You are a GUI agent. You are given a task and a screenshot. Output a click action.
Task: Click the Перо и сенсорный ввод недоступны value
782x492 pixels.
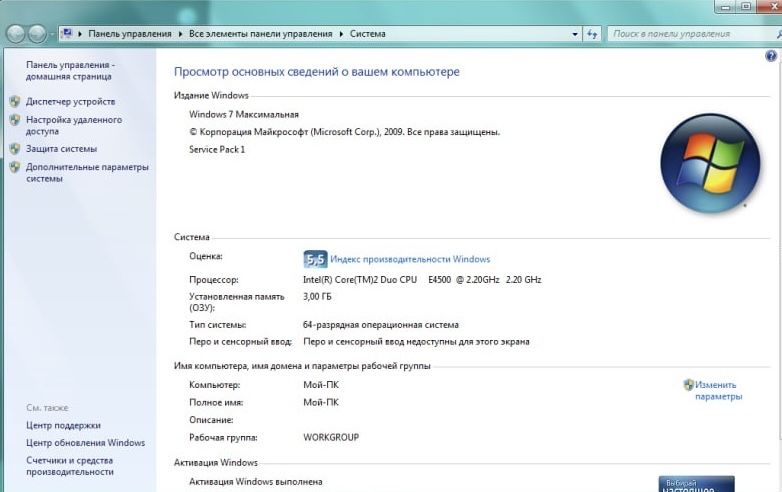click(416, 342)
